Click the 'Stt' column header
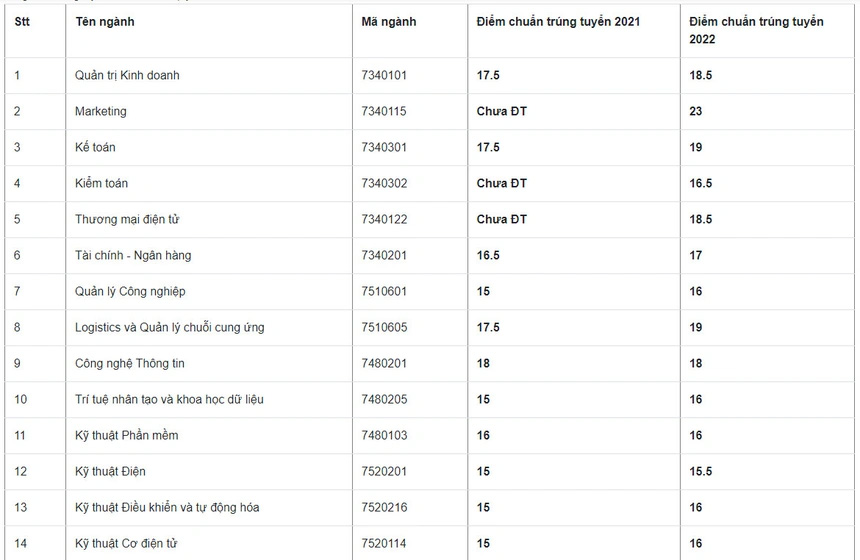The image size is (860, 560). [22, 22]
